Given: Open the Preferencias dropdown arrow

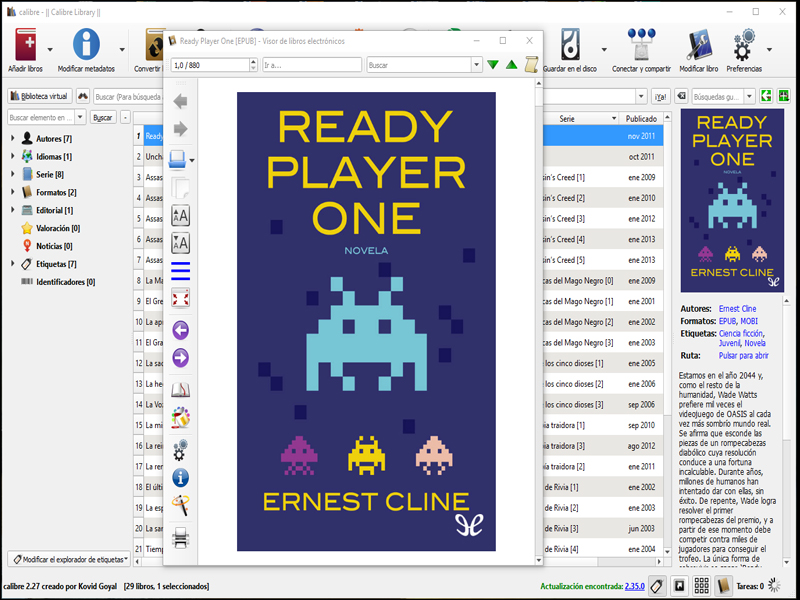Looking at the screenshot, I should 769,49.
